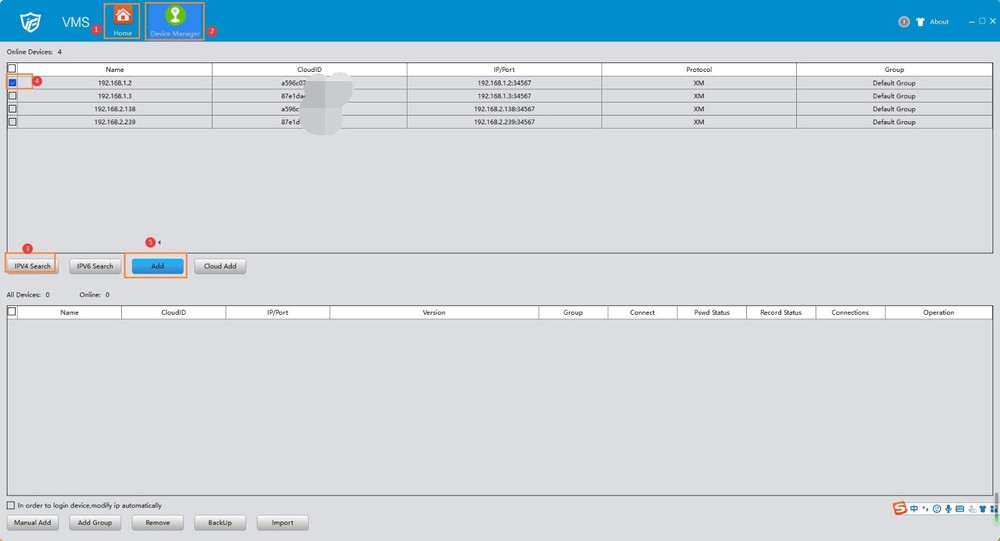
Task: Open the Sogou soft keyboard icon
Action: pos(960,508)
